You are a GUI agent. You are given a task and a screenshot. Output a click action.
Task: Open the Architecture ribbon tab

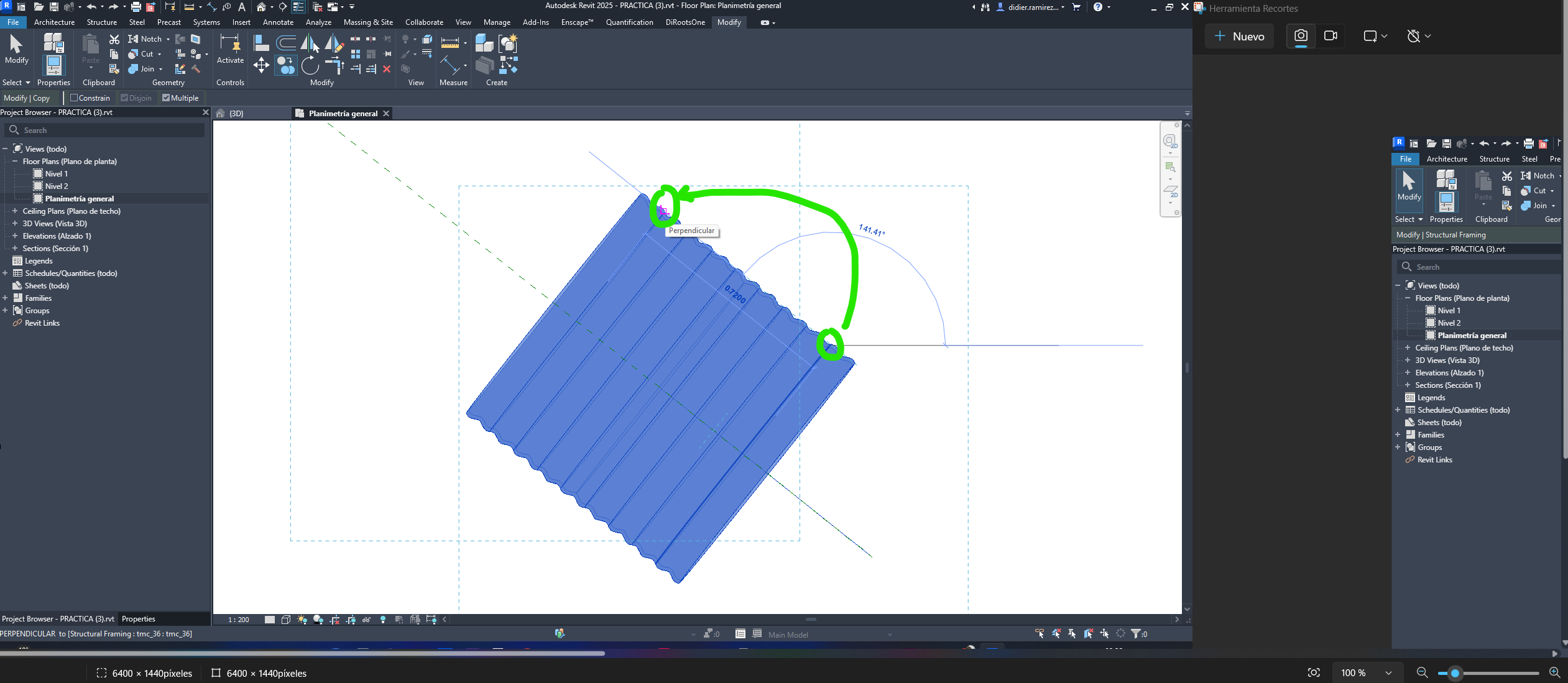tap(54, 22)
